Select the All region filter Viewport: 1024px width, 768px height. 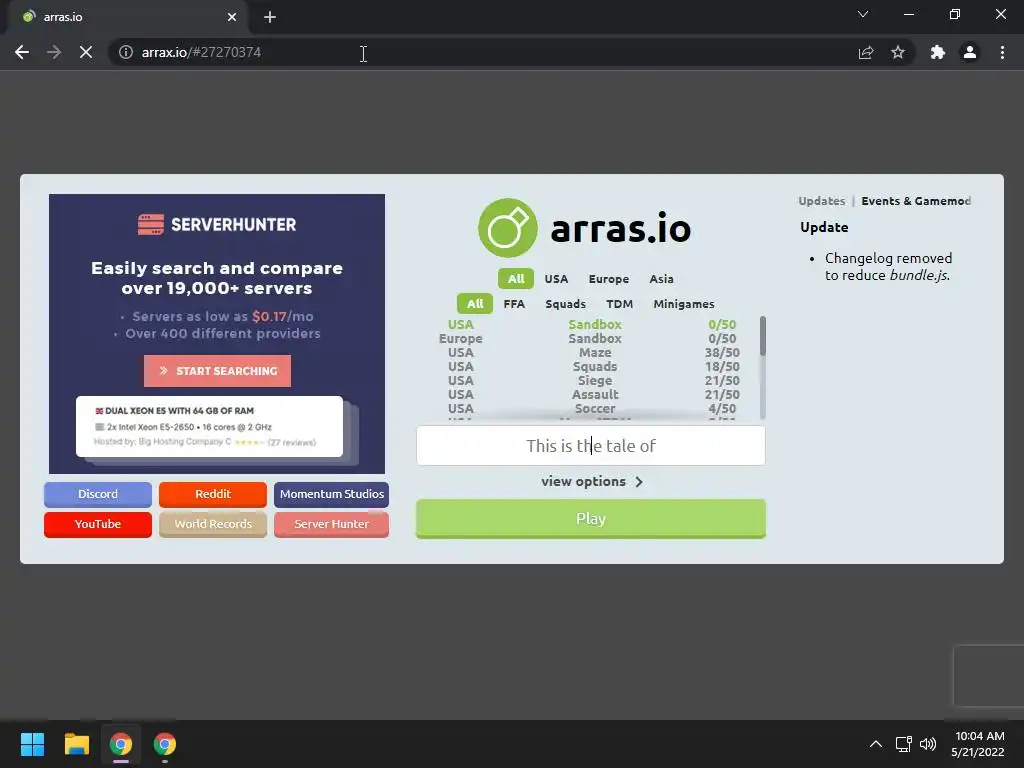(x=516, y=279)
